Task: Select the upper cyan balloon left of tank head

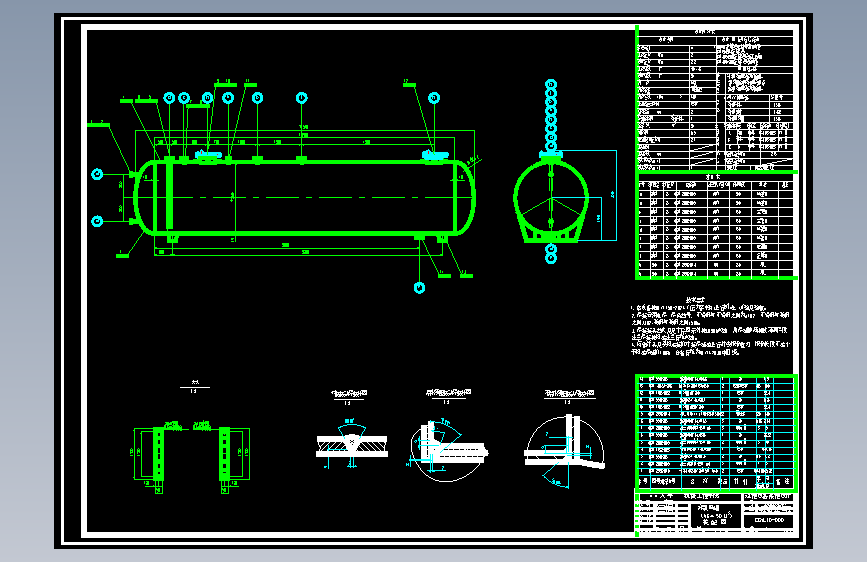Action: point(97,174)
